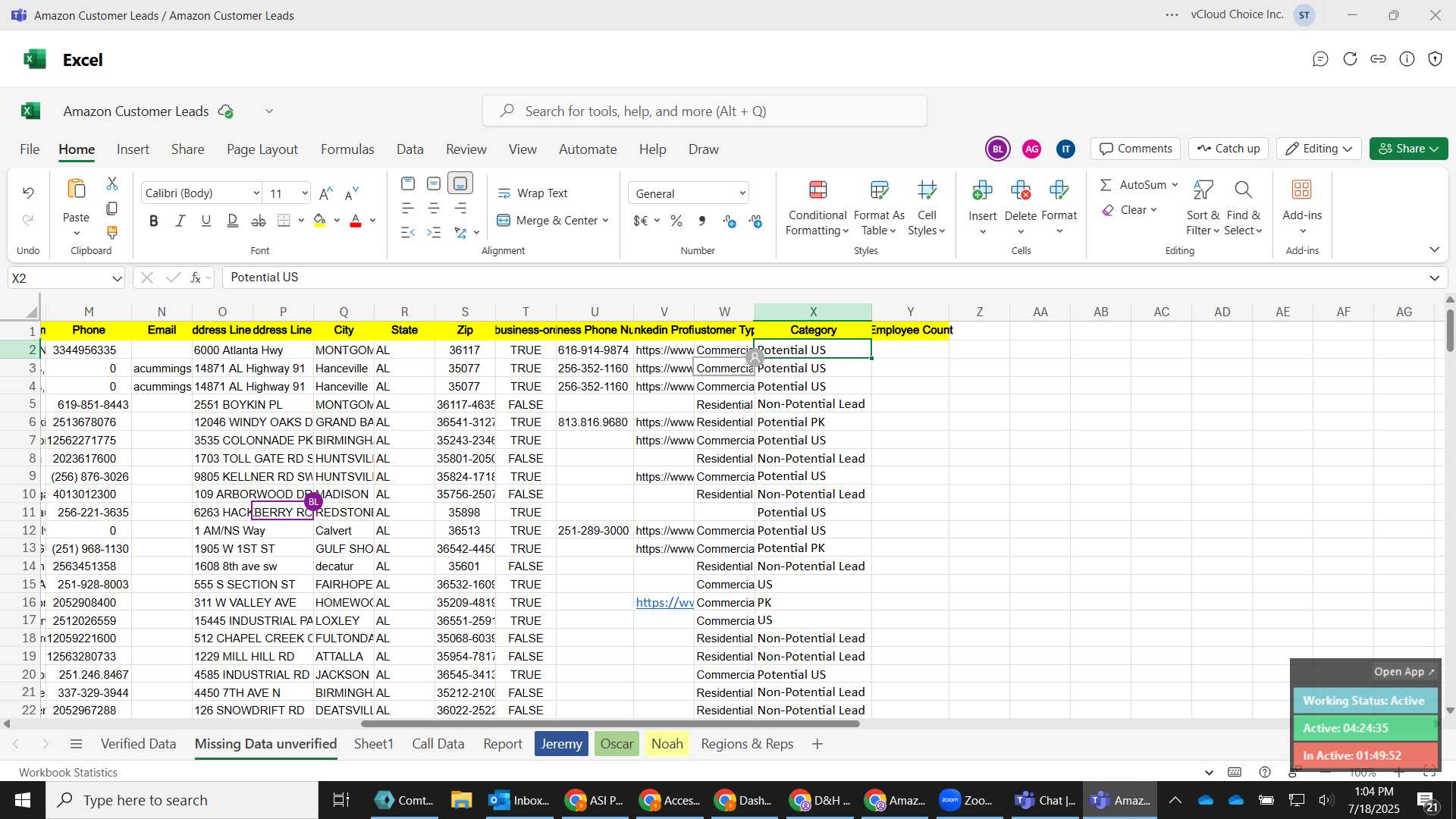Image resolution: width=1456 pixels, height=819 pixels.
Task: Toggle Italic formatting
Action: pos(180,221)
